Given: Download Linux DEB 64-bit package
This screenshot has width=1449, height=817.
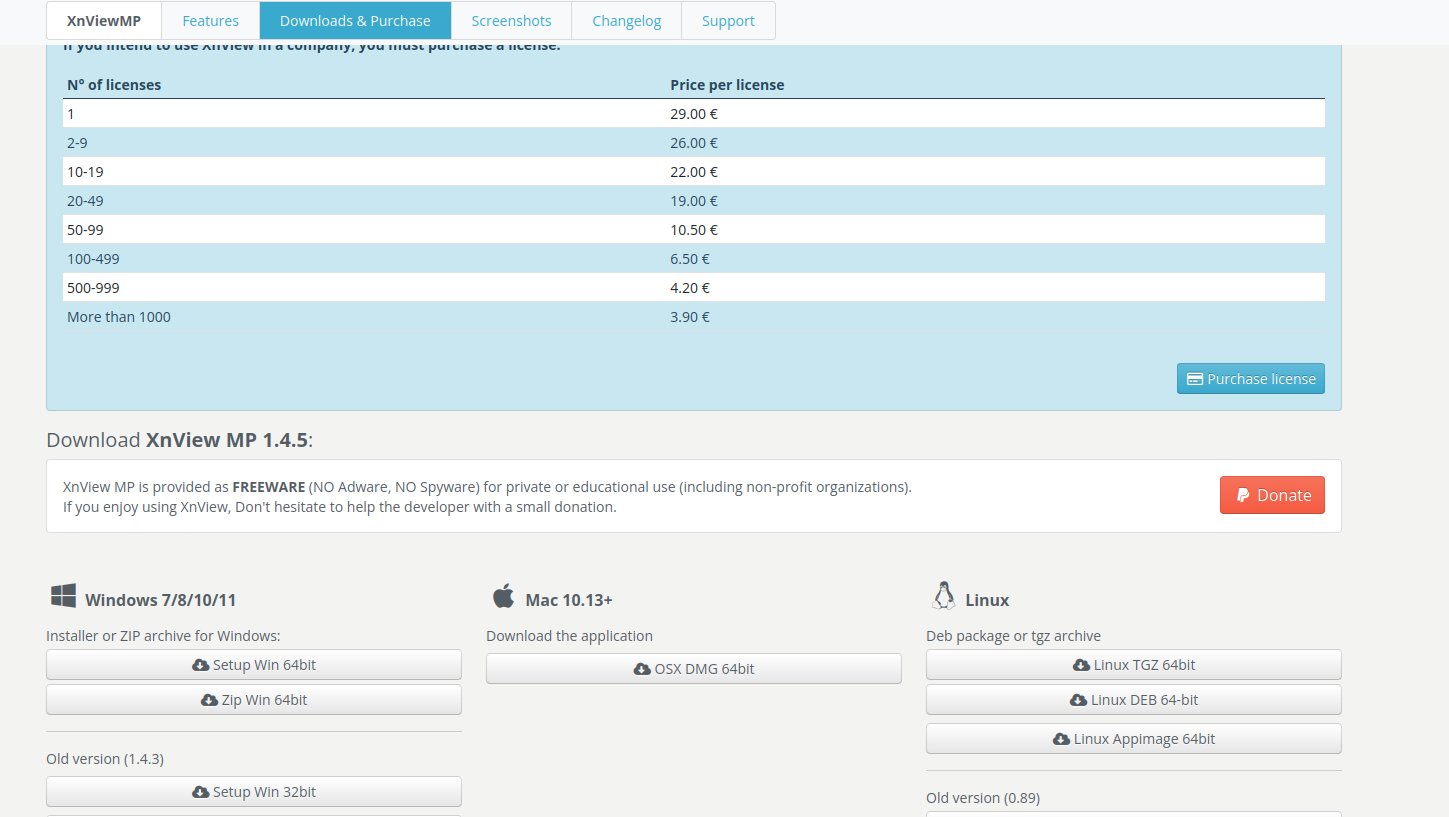Looking at the screenshot, I should coord(1133,700).
